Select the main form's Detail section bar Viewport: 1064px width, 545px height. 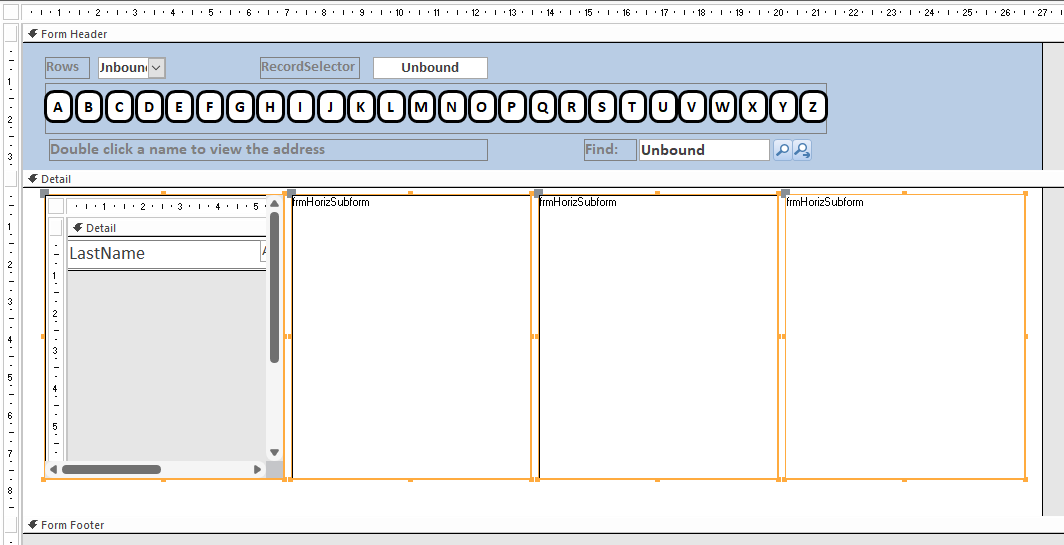click(532, 179)
